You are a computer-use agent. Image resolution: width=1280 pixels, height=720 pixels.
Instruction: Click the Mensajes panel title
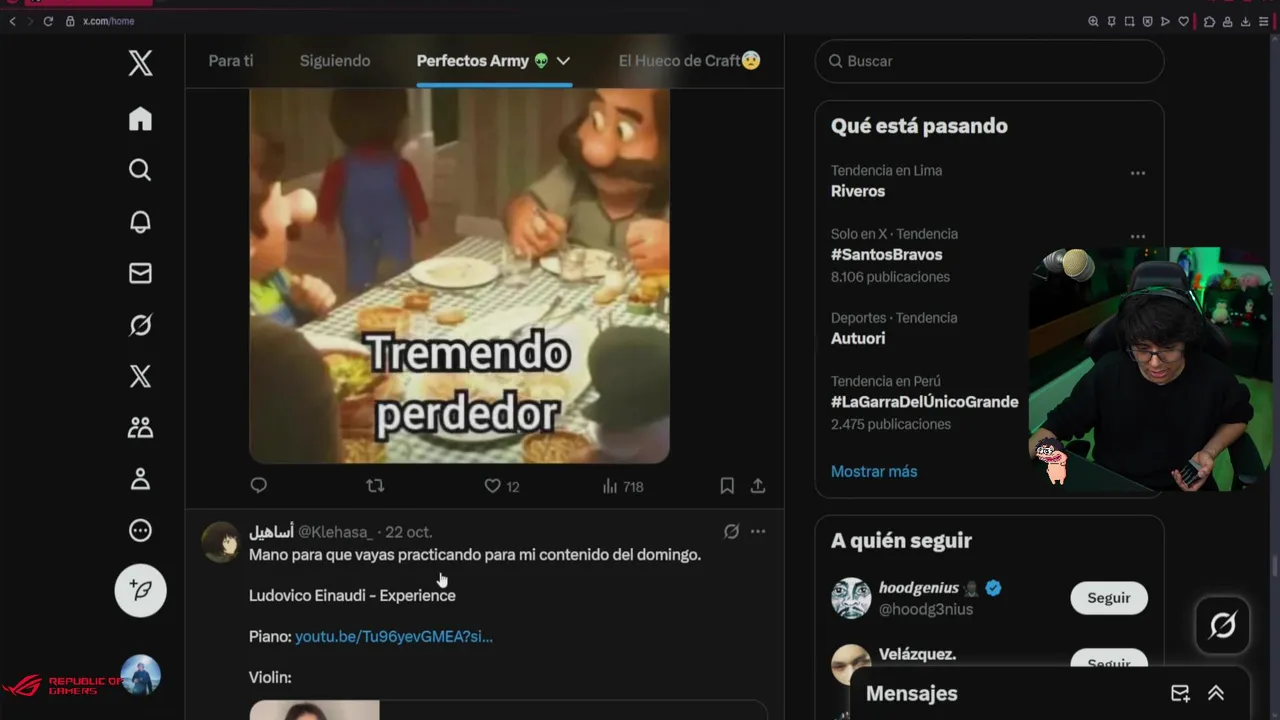tap(912, 693)
